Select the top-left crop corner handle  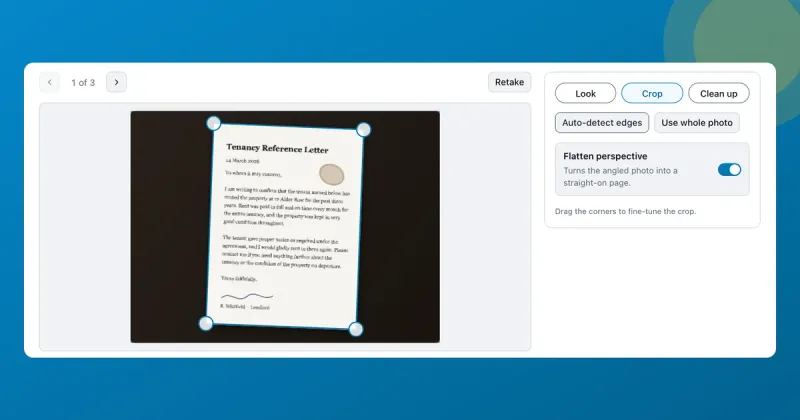214,123
